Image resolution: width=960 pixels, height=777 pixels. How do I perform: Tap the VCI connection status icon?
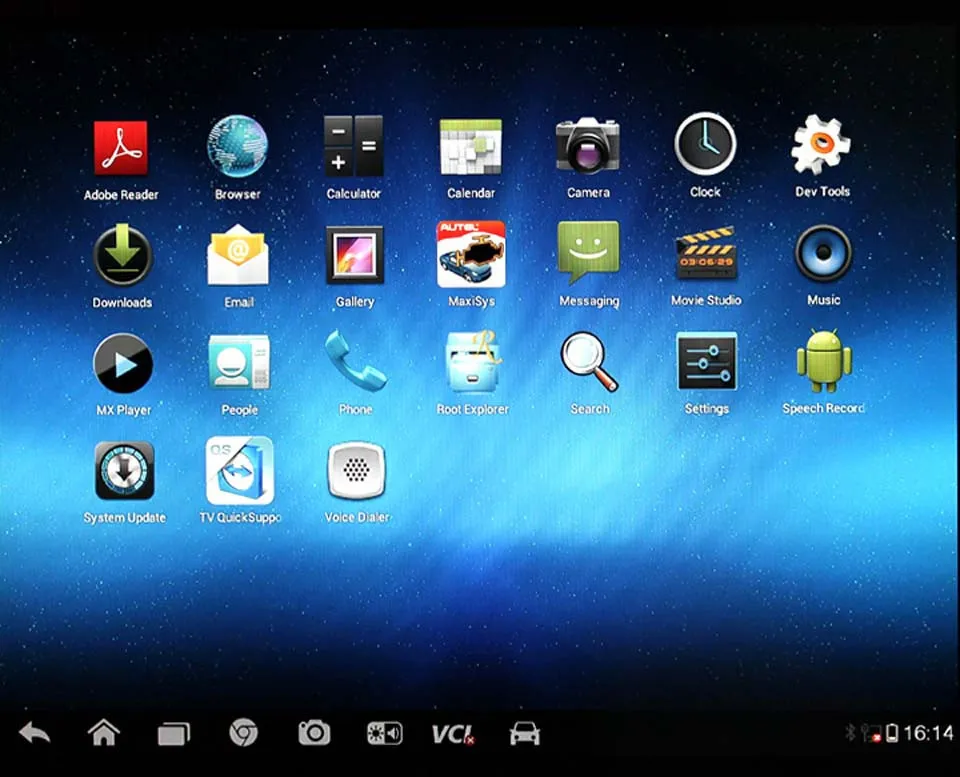(x=453, y=734)
